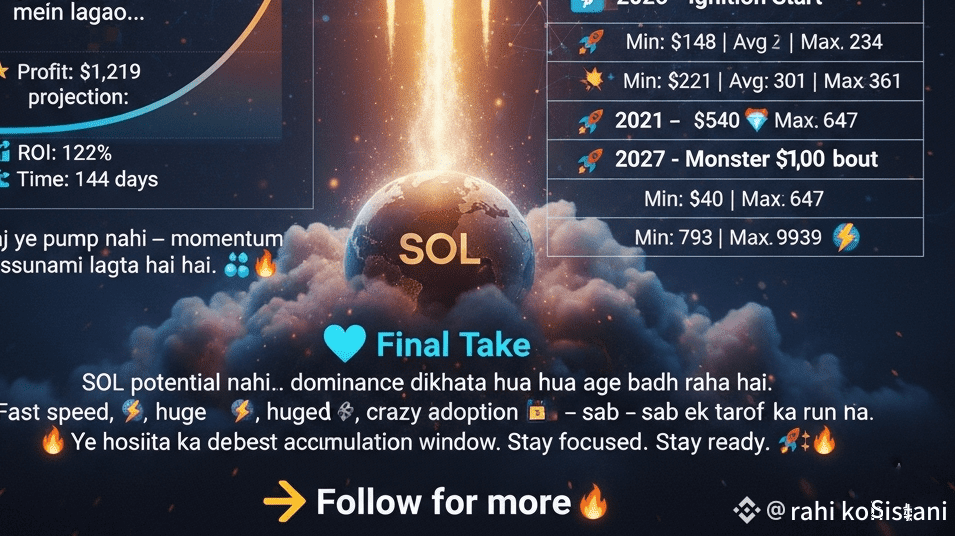Viewport: 955px width, 536px height.
Task: Click the lightning icon after Fast speed
Action: [x=132, y=411]
